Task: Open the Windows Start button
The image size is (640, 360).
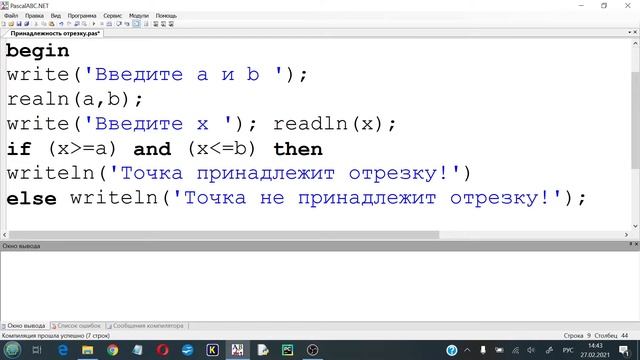Action: point(12,350)
